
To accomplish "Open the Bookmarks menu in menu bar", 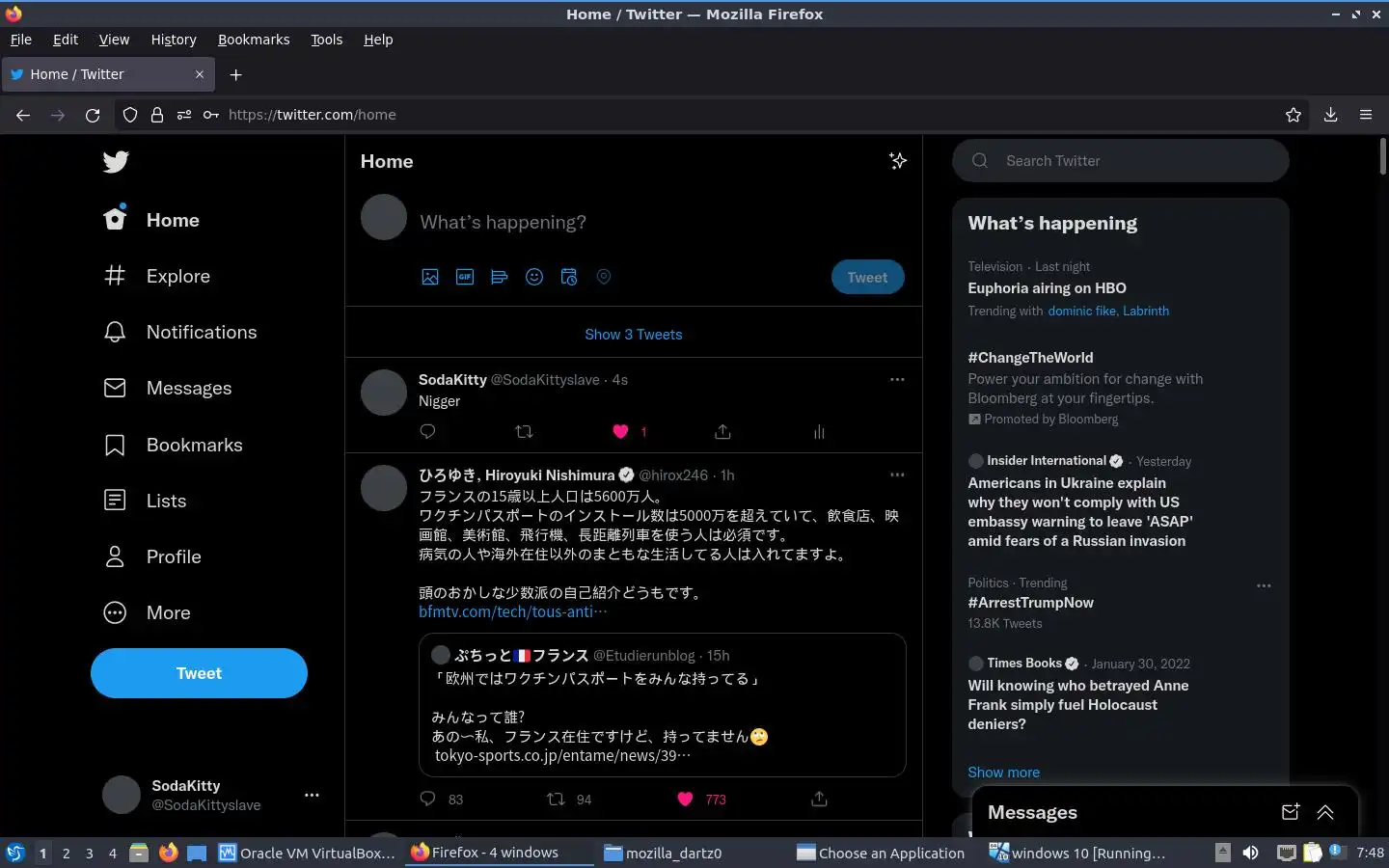I will 254,40.
